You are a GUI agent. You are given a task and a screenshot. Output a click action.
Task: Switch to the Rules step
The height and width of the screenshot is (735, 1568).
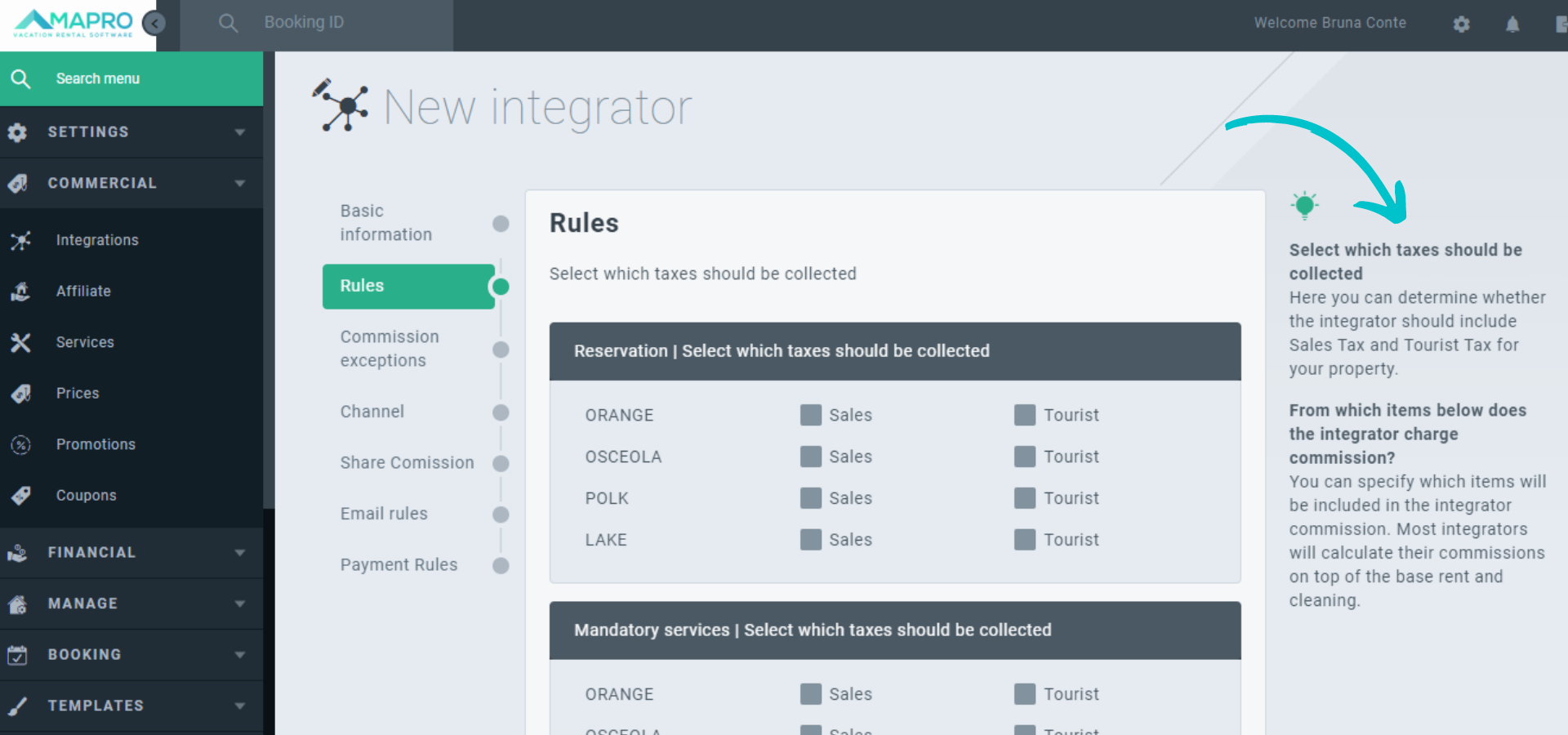(x=408, y=287)
